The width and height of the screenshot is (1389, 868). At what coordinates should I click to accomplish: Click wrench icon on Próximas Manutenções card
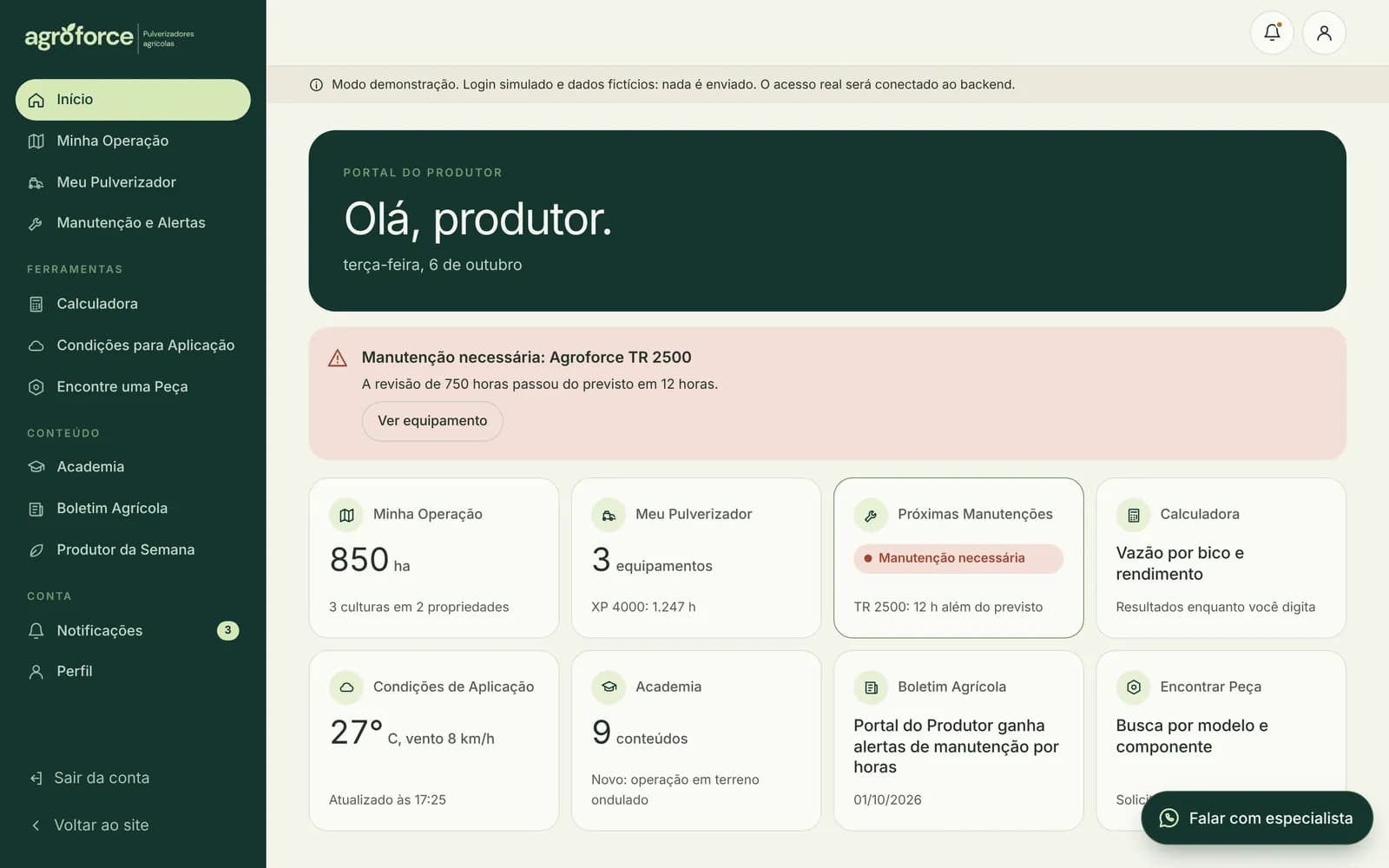pyautogui.click(x=871, y=515)
